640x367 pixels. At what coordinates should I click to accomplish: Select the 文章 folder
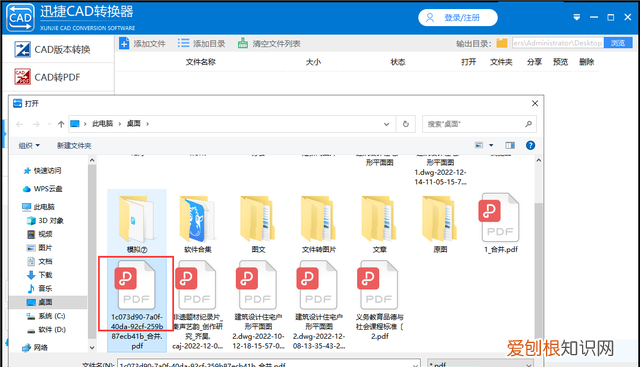click(379, 224)
